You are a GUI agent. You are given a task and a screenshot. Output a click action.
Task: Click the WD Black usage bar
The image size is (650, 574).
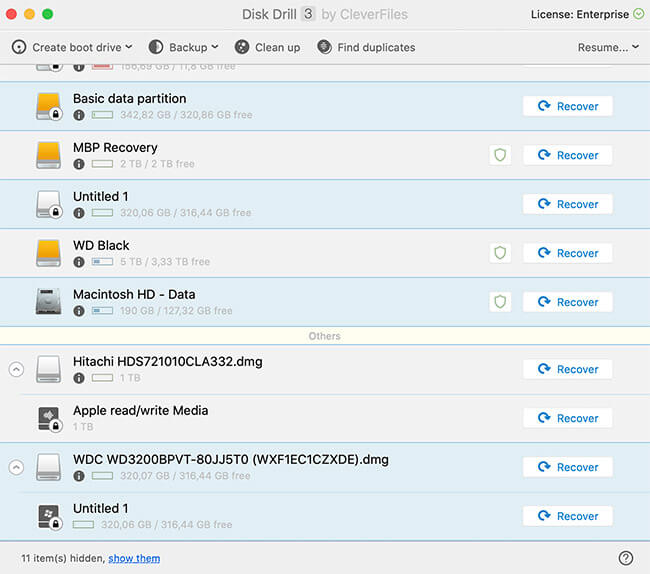(x=102, y=262)
